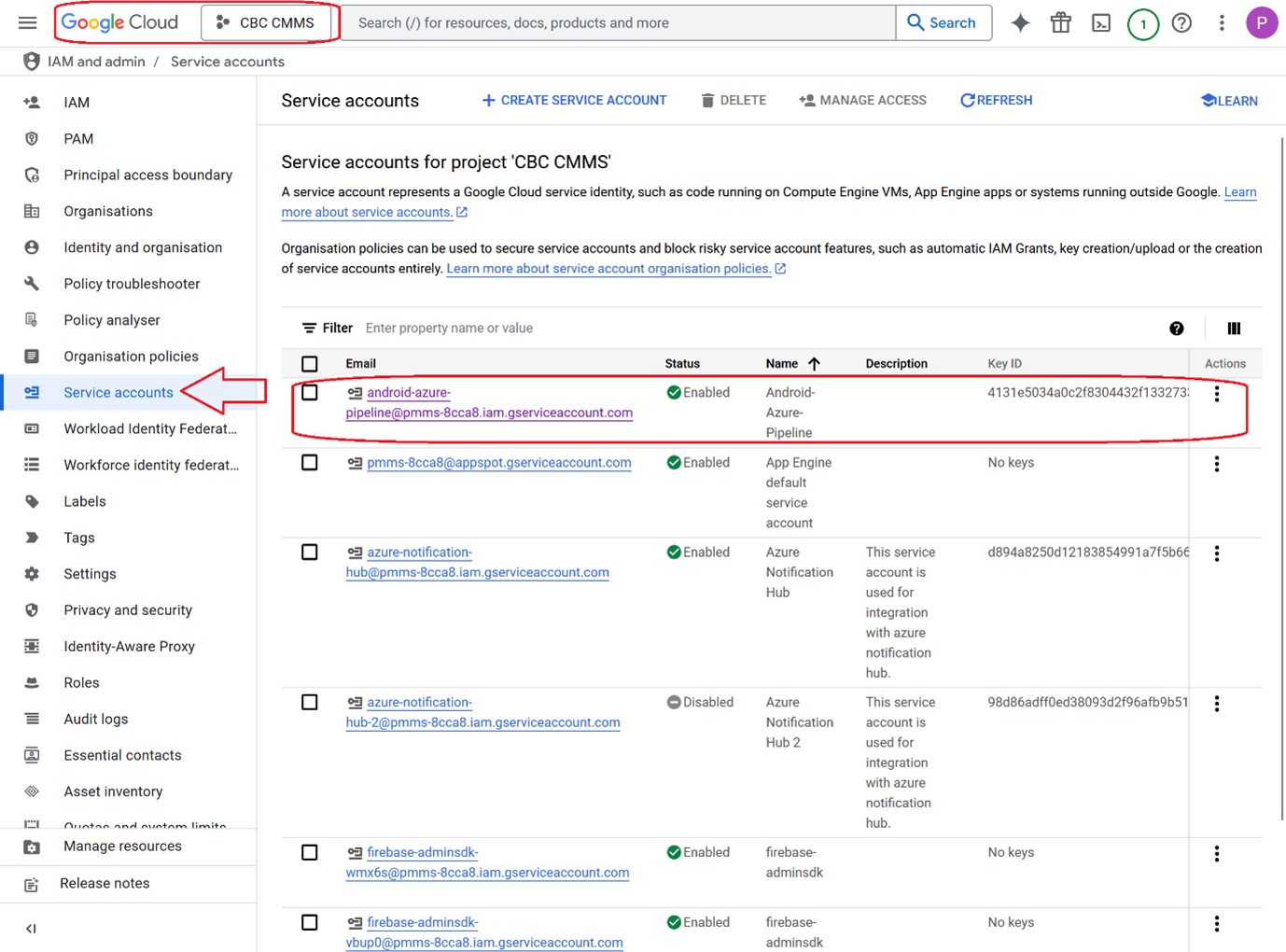Open the notifications badge showing 1

pos(1142,24)
